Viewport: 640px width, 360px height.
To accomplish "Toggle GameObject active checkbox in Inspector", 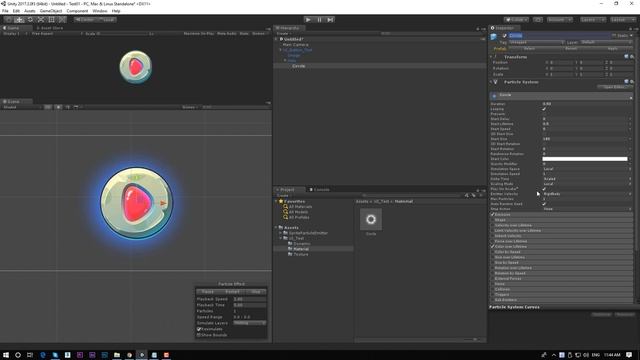I will (x=504, y=36).
